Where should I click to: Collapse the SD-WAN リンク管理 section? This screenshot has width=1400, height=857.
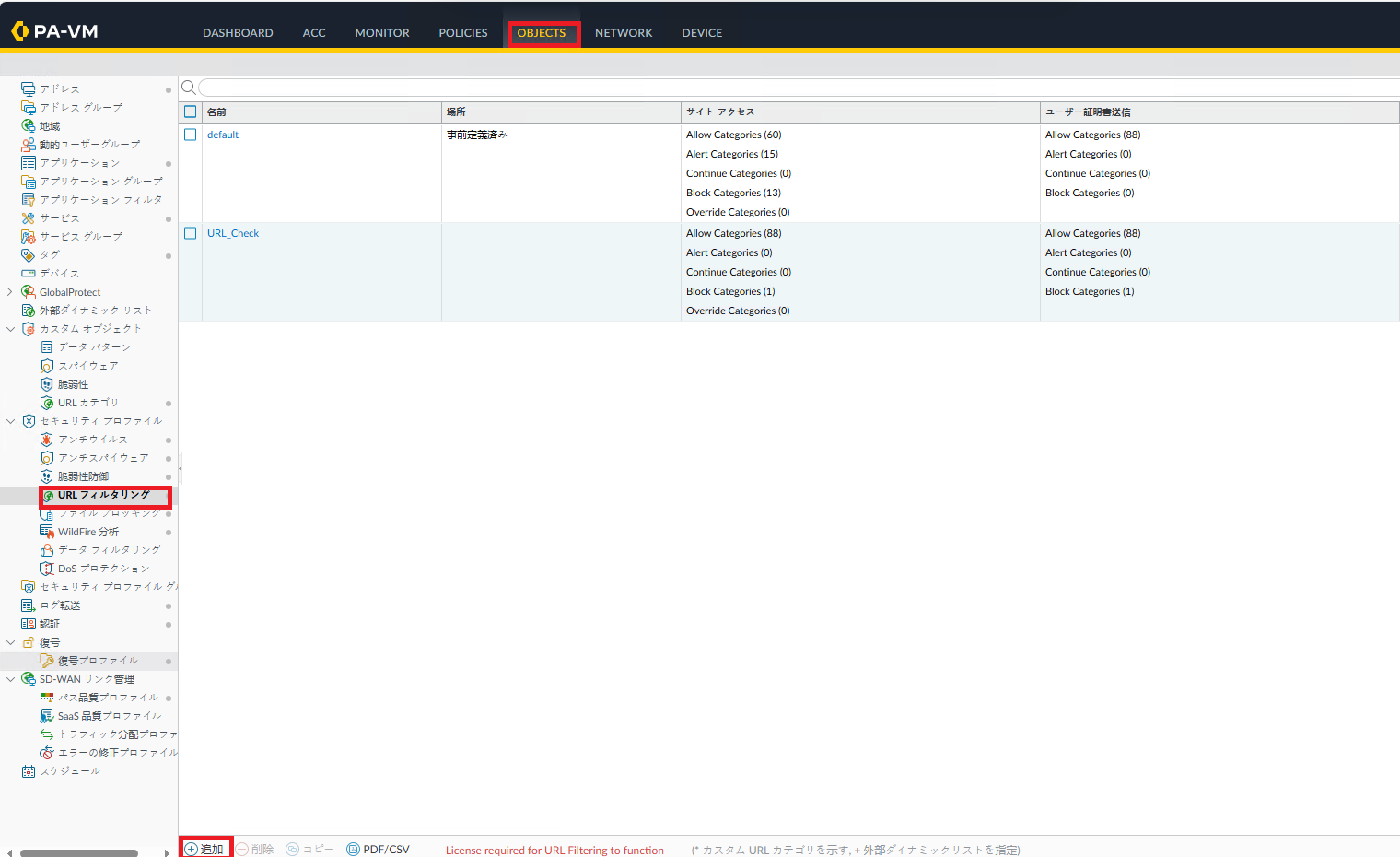(x=10, y=679)
